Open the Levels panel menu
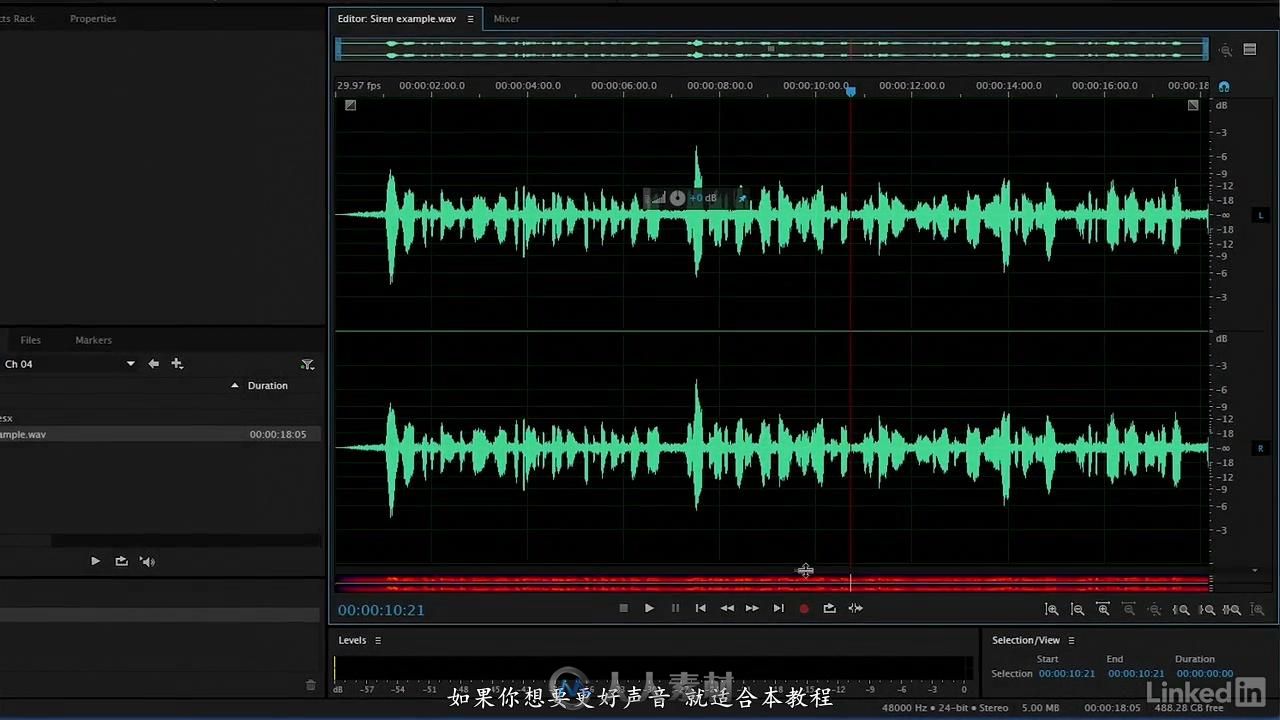 pyautogui.click(x=378, y=641)
